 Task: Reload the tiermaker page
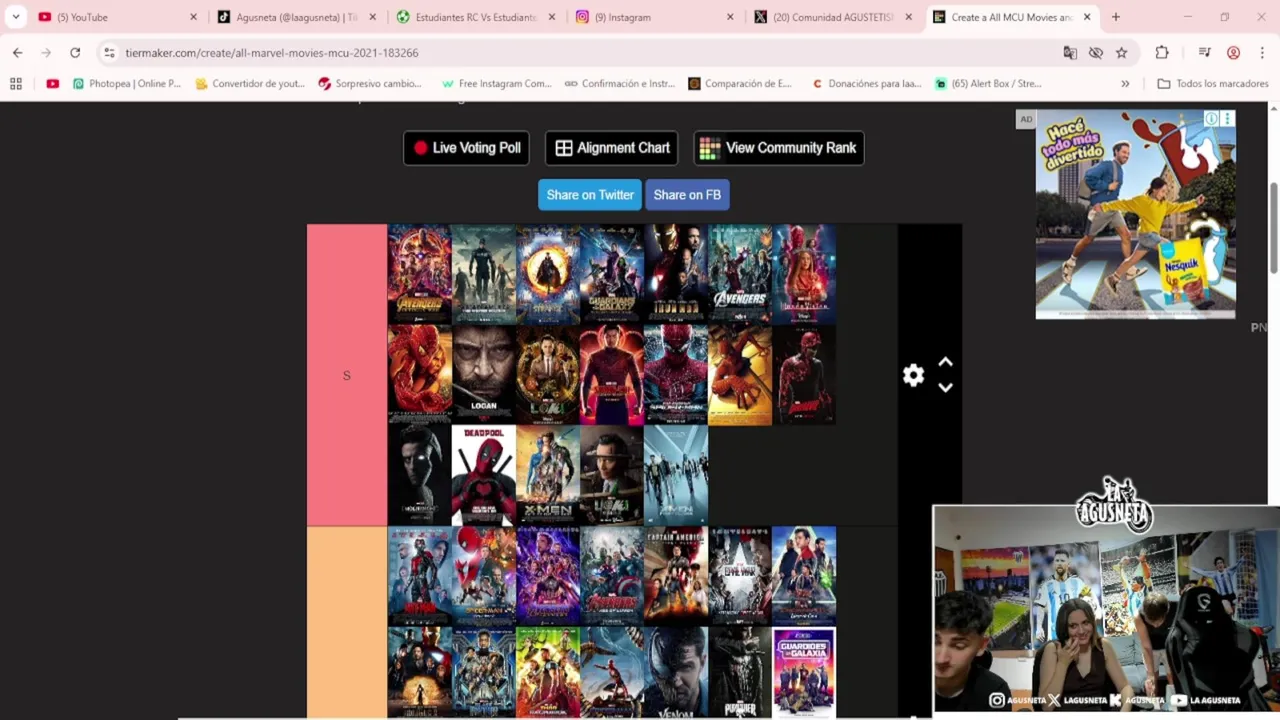coord(75,53)
